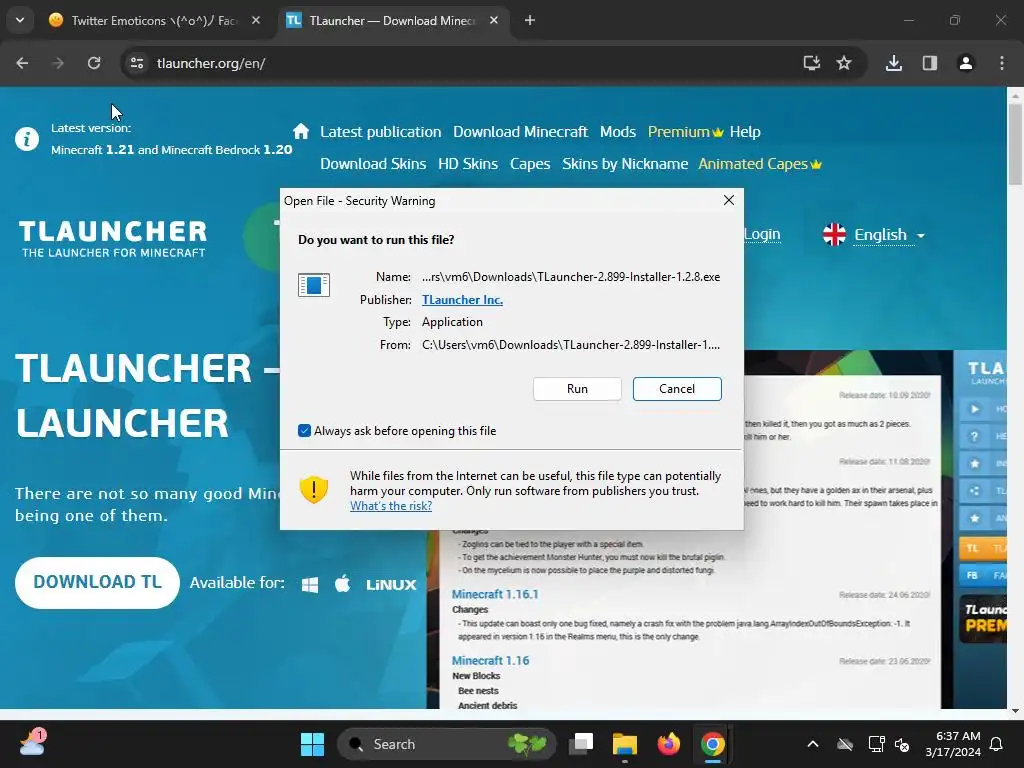1024x768 pixels.
Task: Close the Twitter Emoticons tab
Action: [x=256, y=20]
